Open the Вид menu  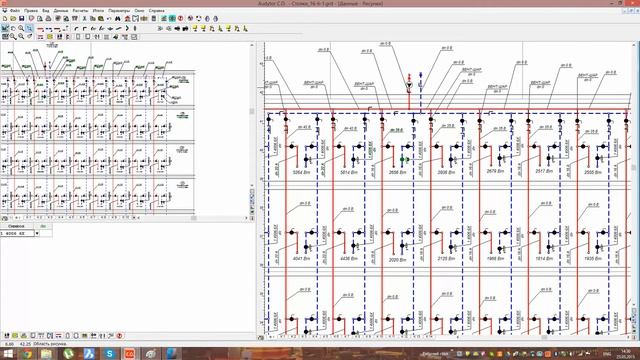(x=46, y=11)
